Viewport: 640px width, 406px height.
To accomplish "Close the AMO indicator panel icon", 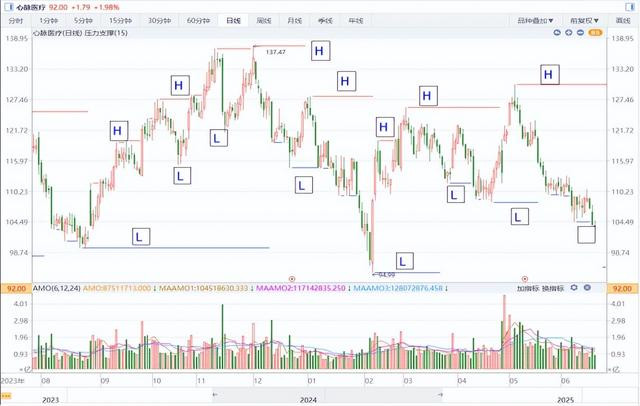I will pos(587,288).
